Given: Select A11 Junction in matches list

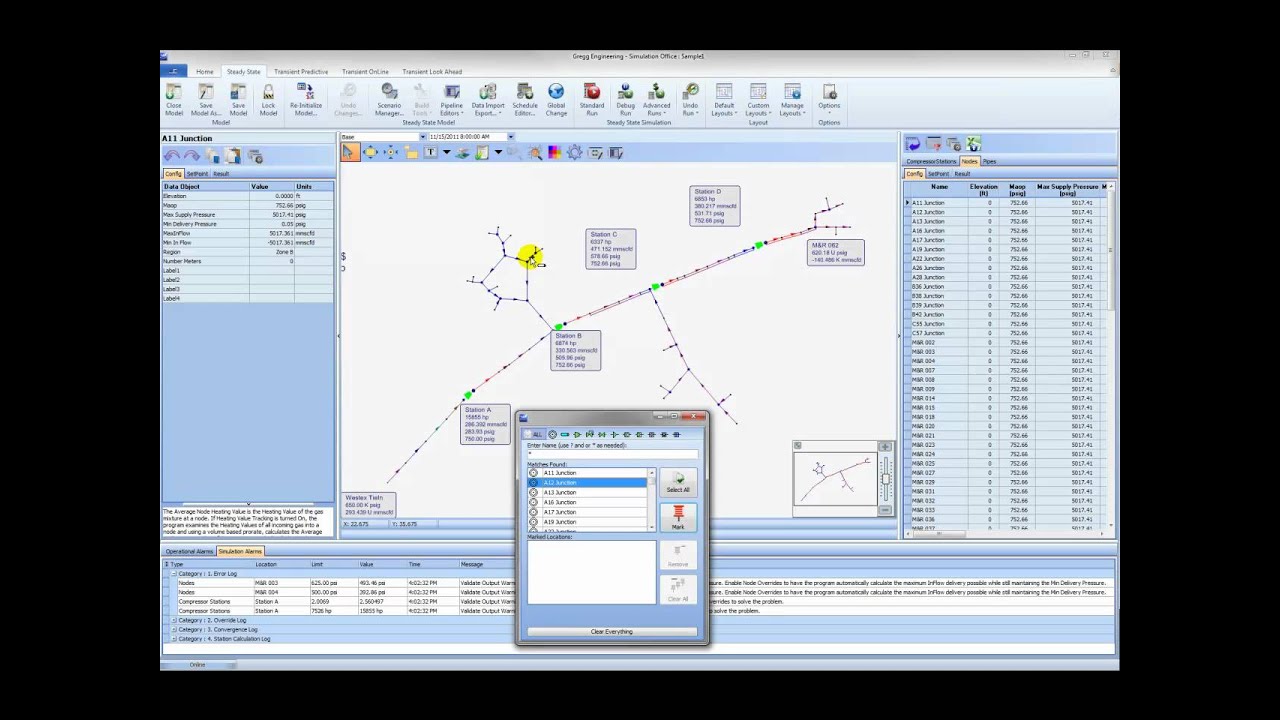Looking at the screenshot, I should [x=587, y=473].
